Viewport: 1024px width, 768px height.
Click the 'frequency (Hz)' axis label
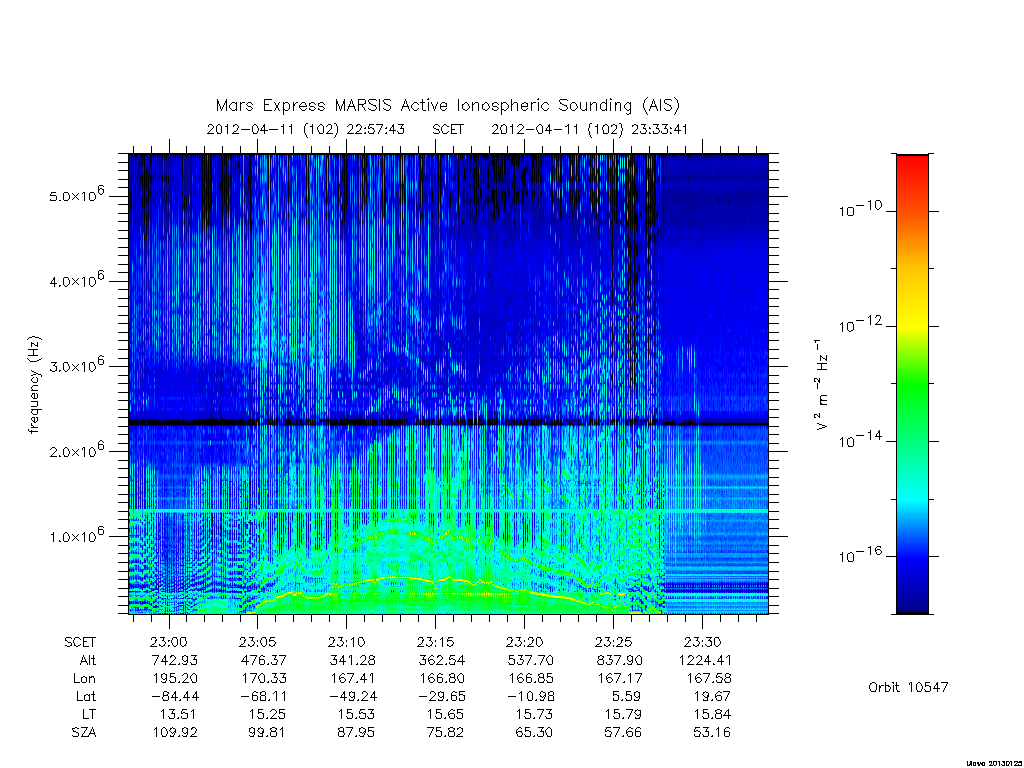point(35,384)
